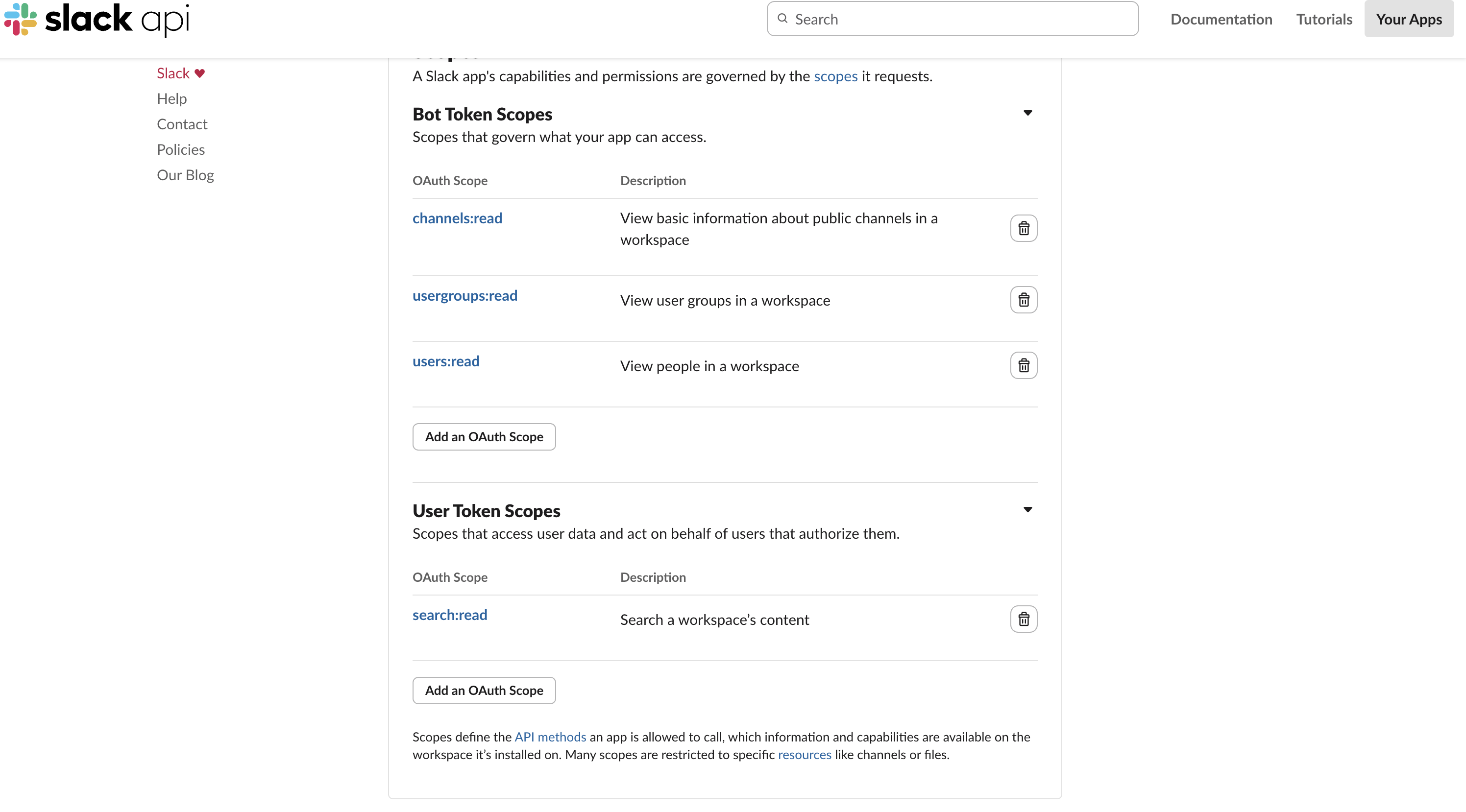Image resolution: width=1466 pixels, height=812 pixels.
Task: Open the usergroups:read scope link
Action: pyautogui.click(x=464, y=296)
